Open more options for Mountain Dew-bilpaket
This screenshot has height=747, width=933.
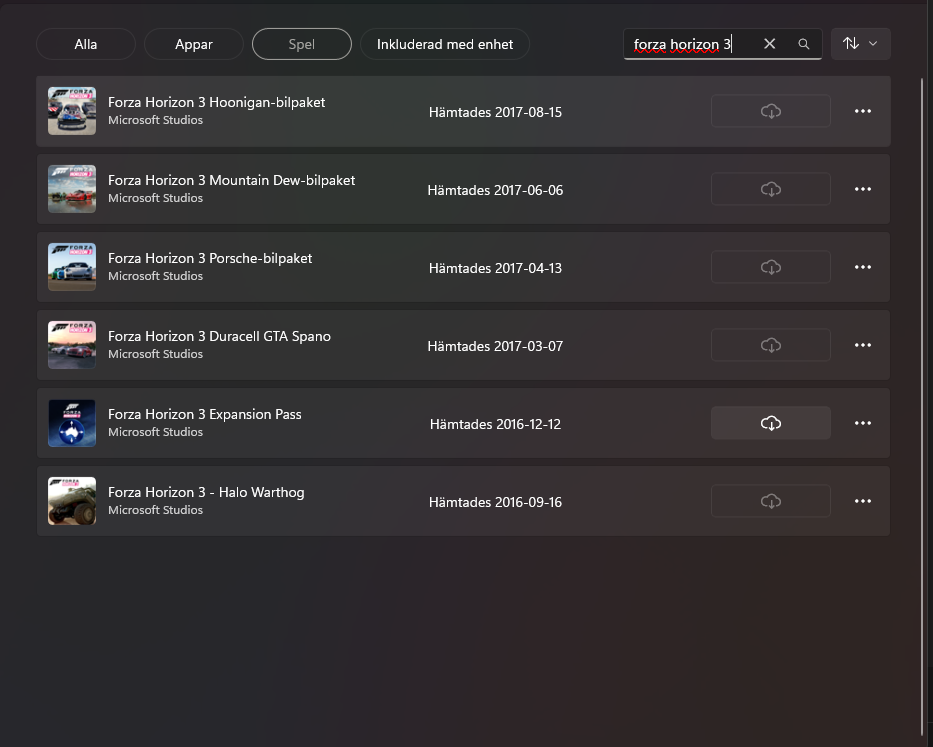pos(863,189)
